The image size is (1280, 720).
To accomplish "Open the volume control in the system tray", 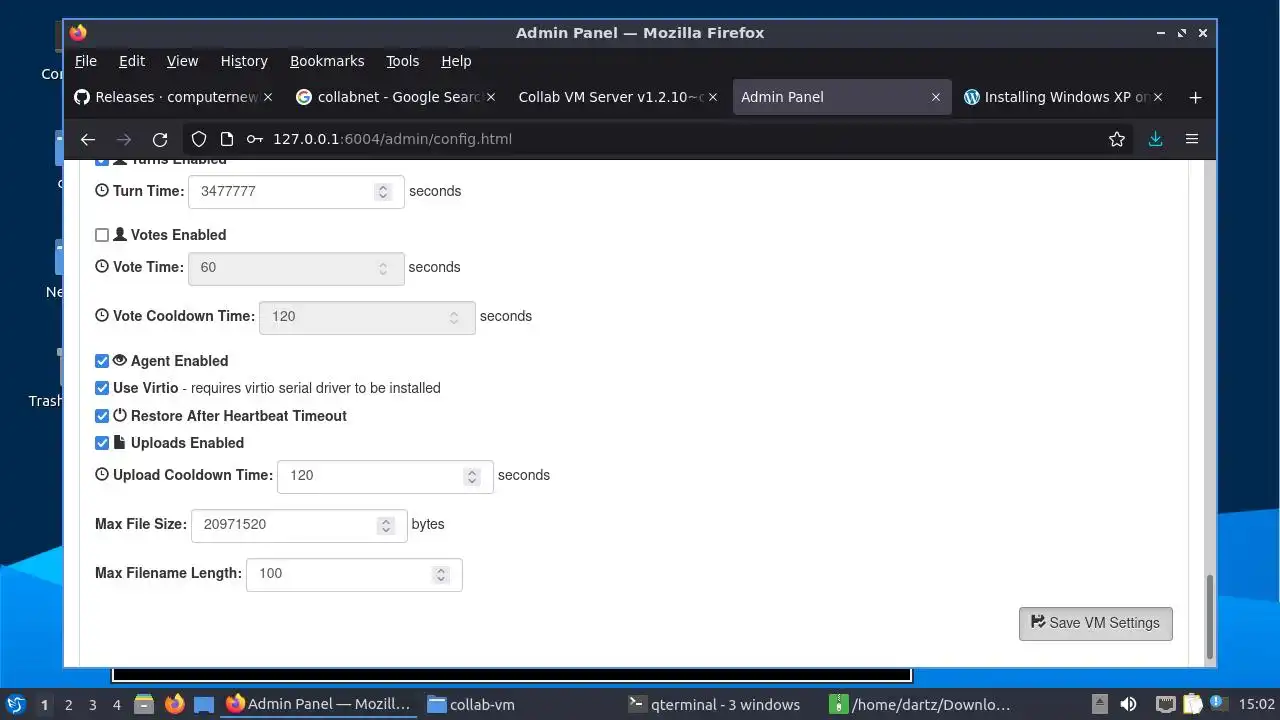I will tap(1128, 704).
